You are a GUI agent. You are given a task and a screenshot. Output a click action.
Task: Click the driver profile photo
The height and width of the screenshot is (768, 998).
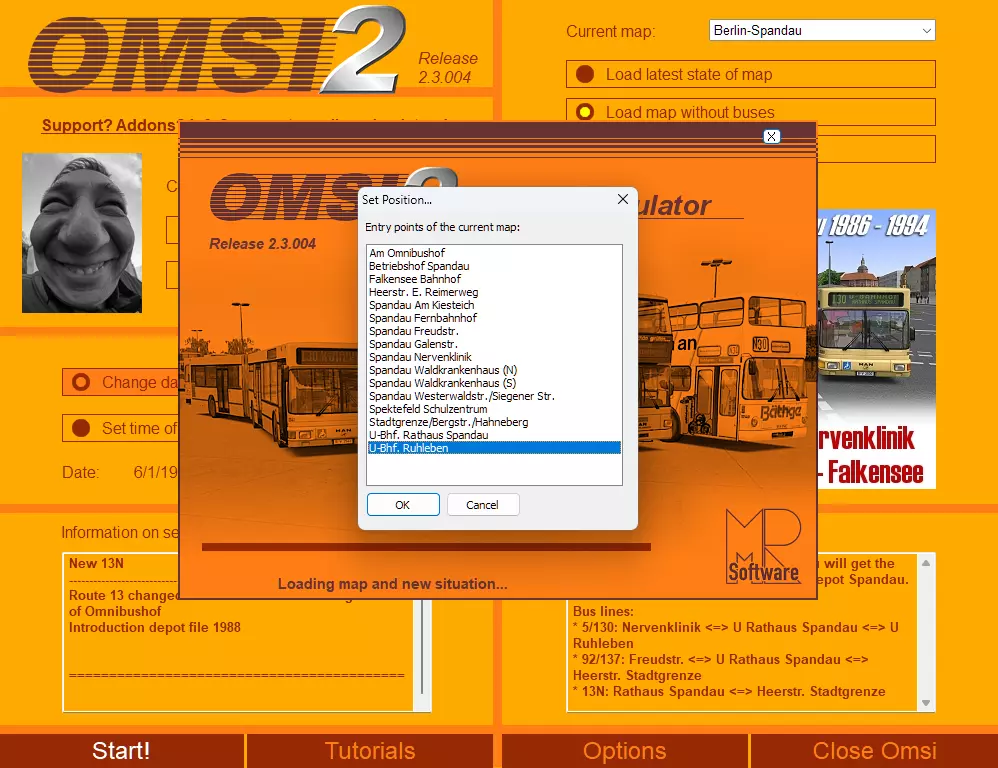click(82, 233)
